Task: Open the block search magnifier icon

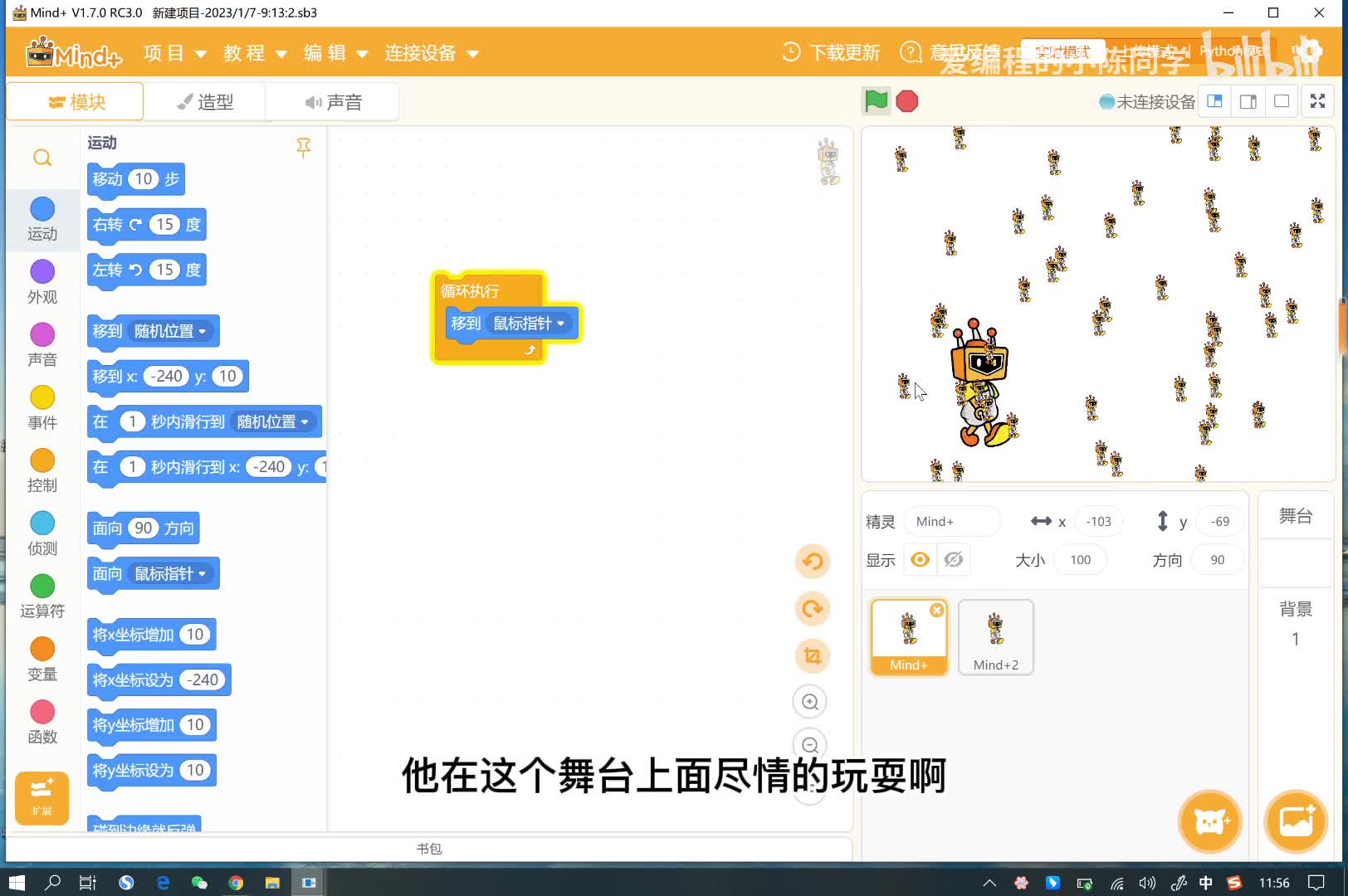Action: (42, 158)
